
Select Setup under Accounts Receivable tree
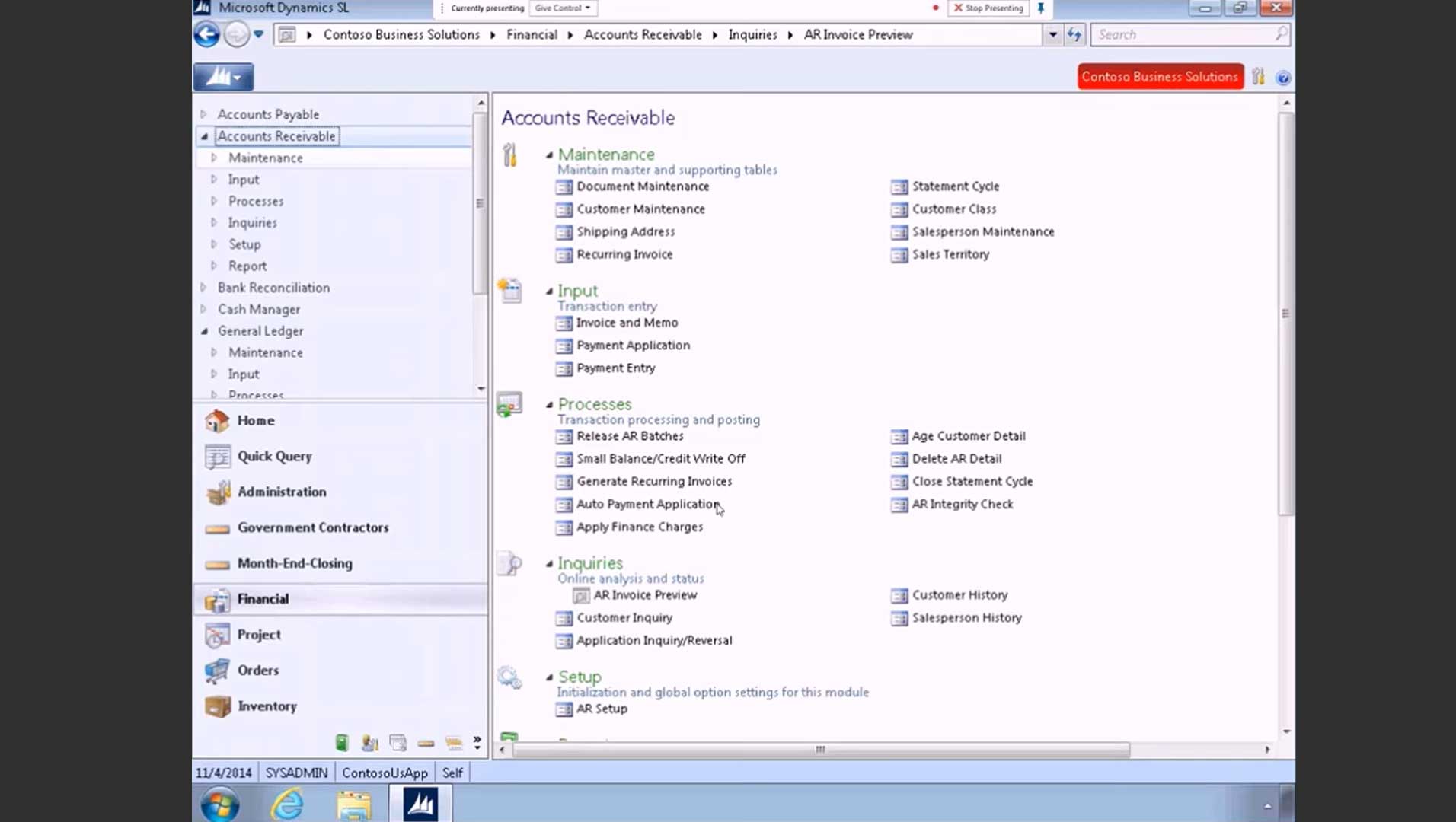(x=244, y=244)
